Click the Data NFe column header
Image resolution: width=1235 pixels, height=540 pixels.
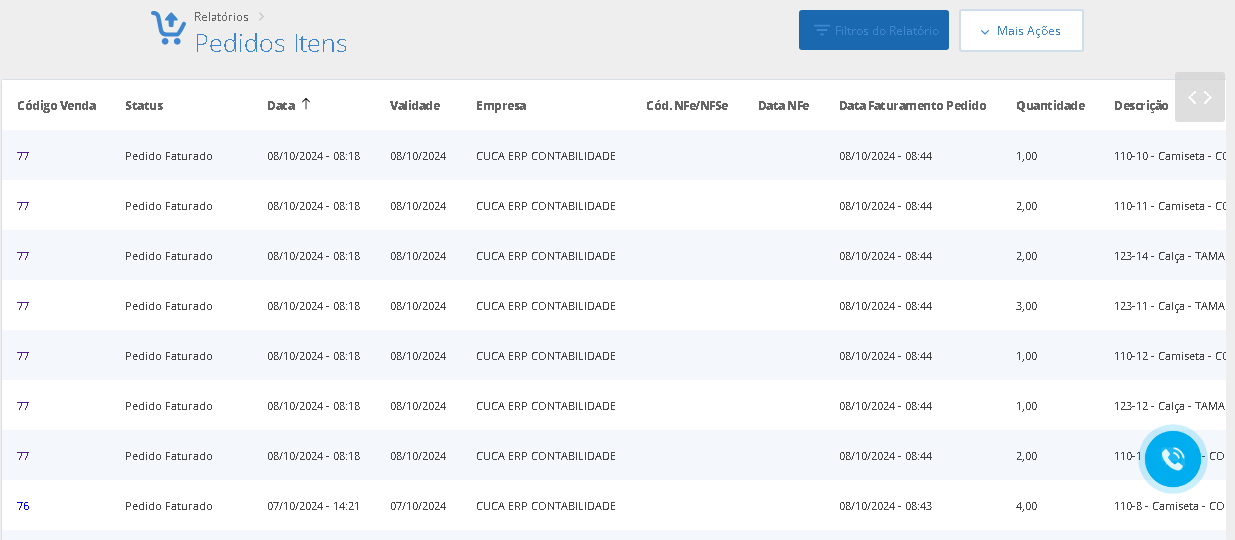[784, 105]
